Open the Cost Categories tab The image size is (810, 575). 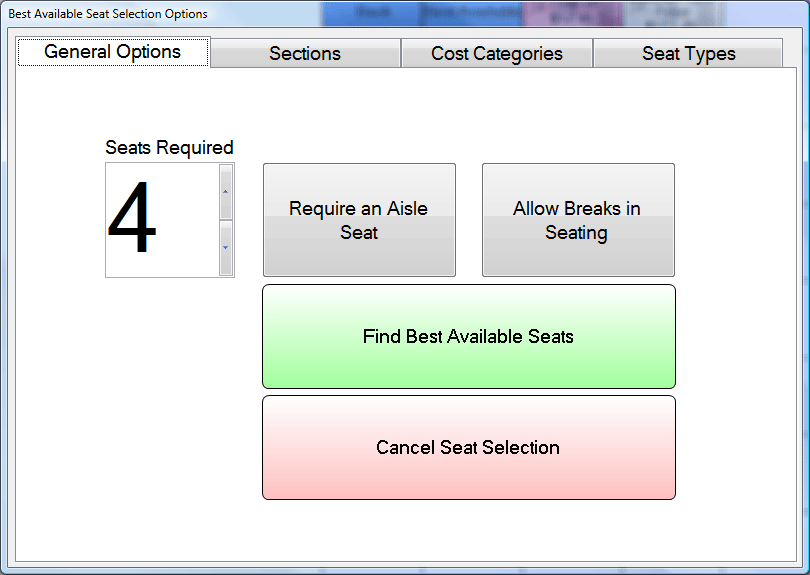pos(497,54)
